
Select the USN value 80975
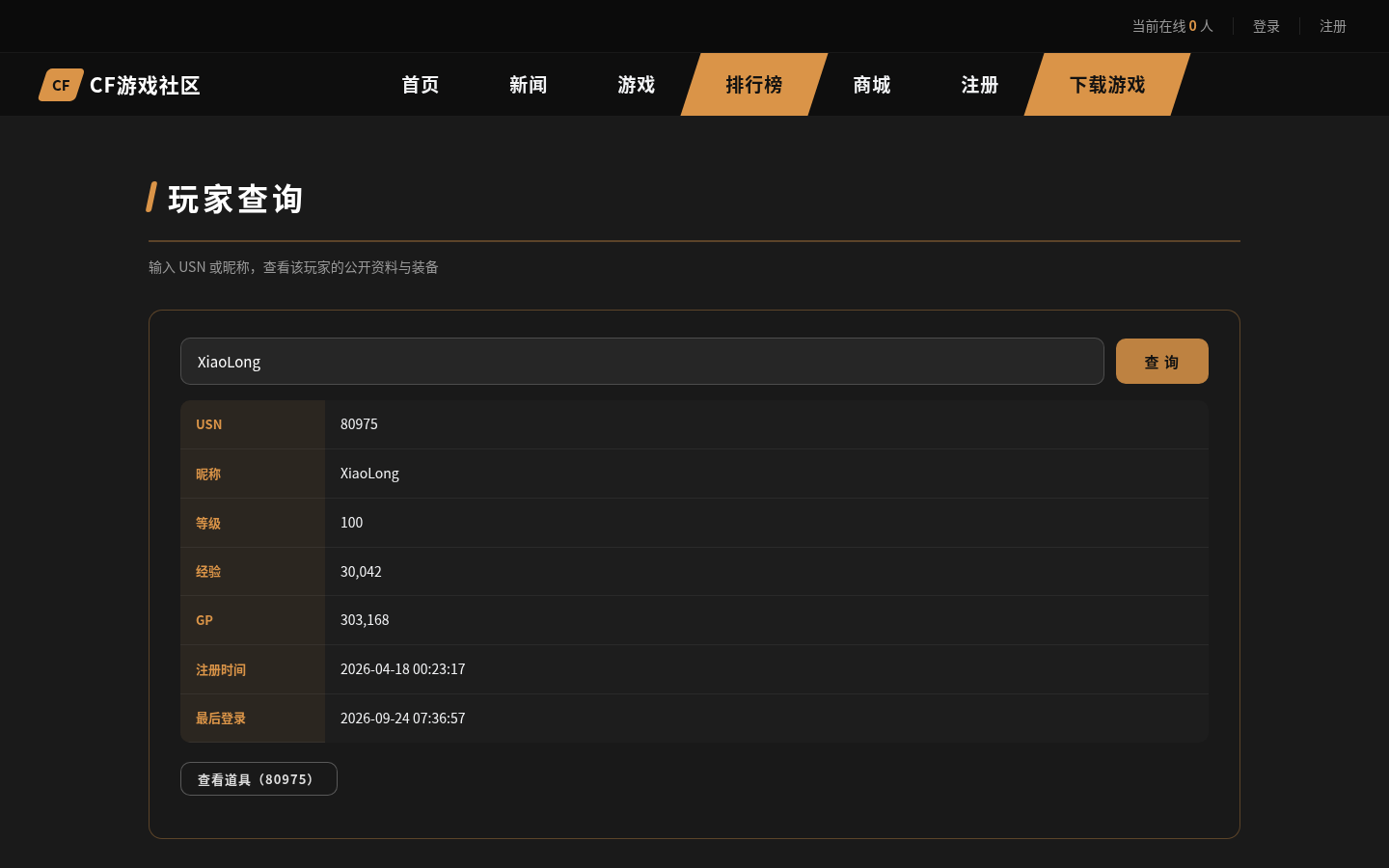[x=359, y=424]
